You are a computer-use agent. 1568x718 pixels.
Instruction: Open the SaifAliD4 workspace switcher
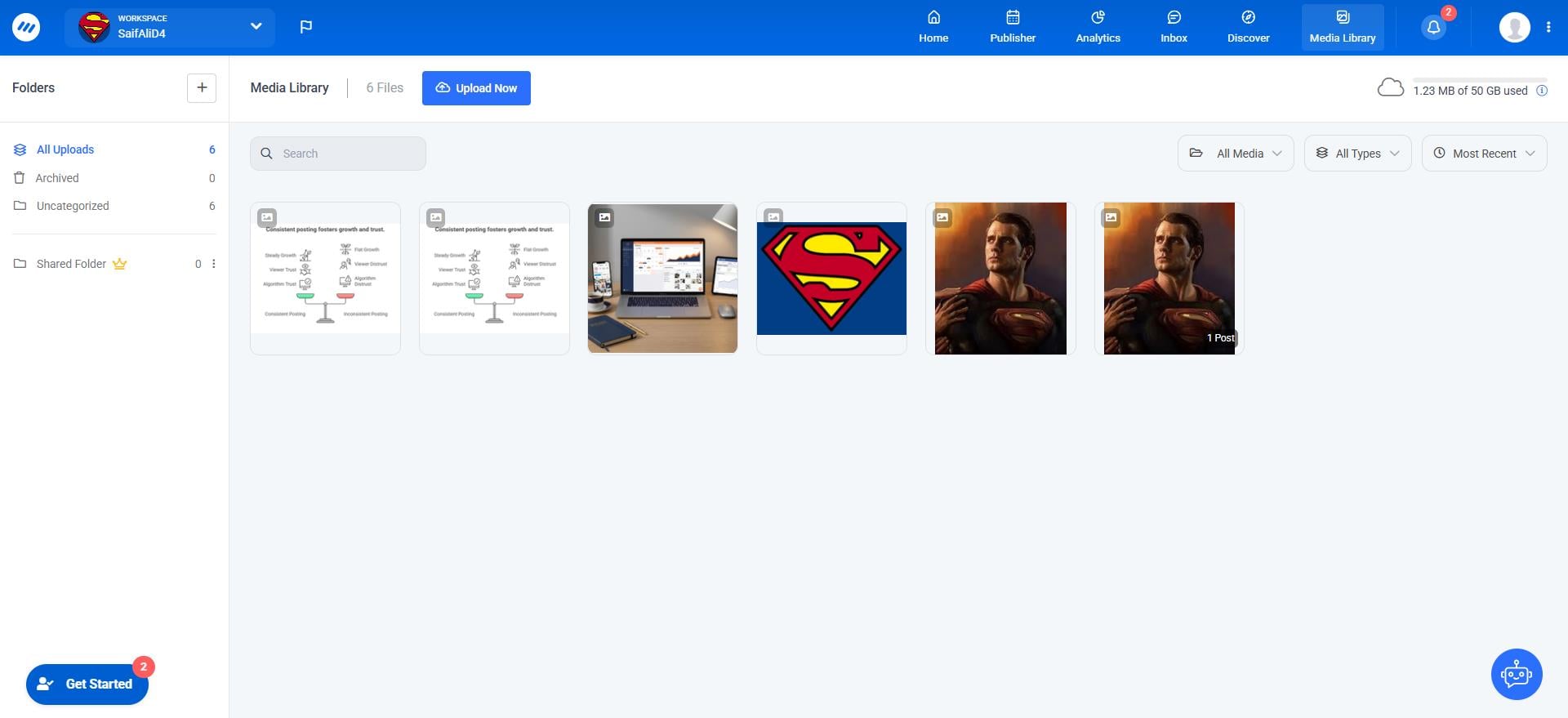[170, 27]
